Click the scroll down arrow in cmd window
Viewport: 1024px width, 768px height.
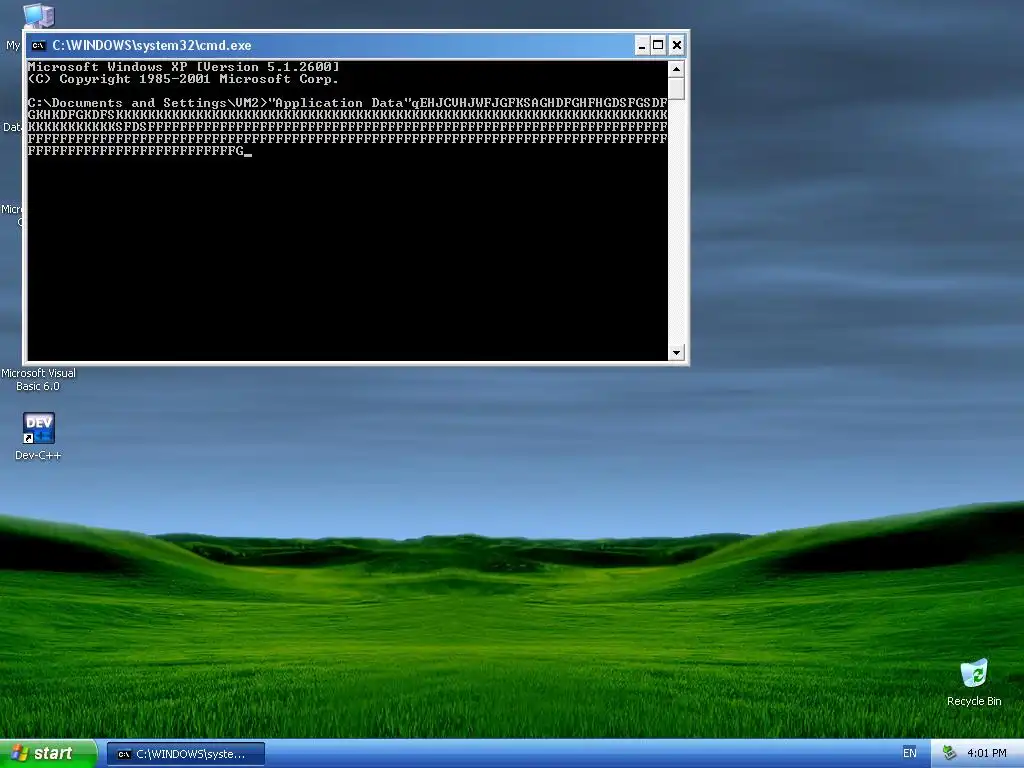coord(676,353)
